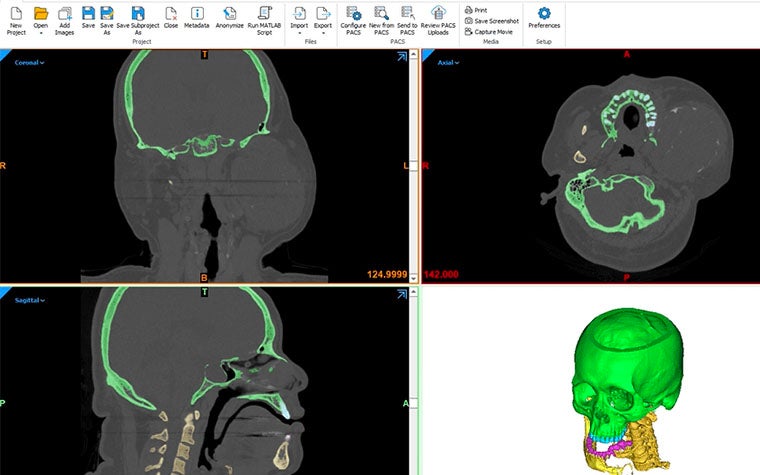Image resolution: width=760 pixels, height=475 pixels.
Task: Run MATLAB Script tool
Action: click(264, 20)
